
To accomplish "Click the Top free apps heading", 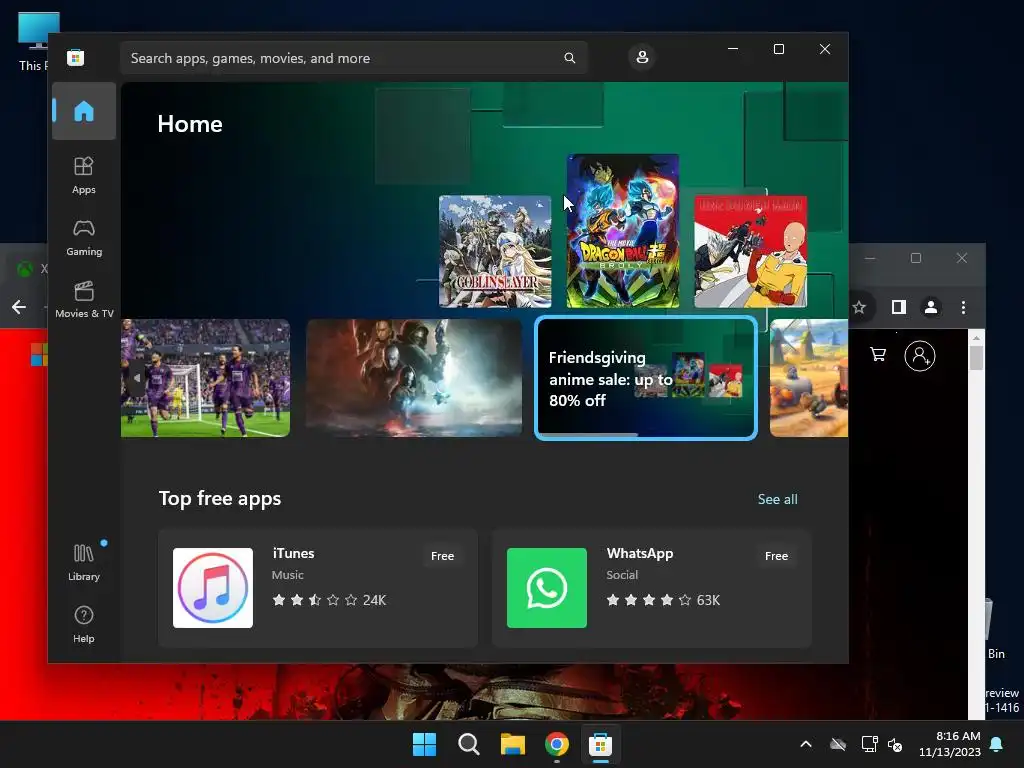I will (x=220, y=498).
